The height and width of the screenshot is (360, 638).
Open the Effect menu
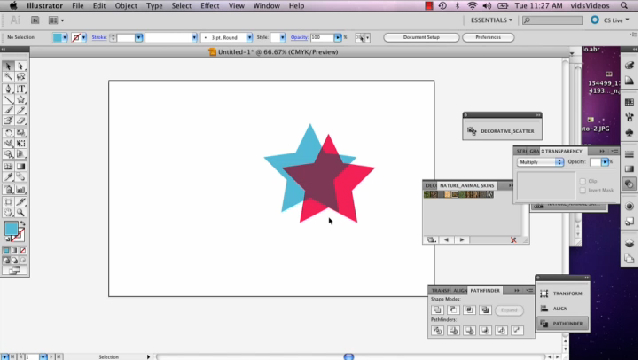210,6
